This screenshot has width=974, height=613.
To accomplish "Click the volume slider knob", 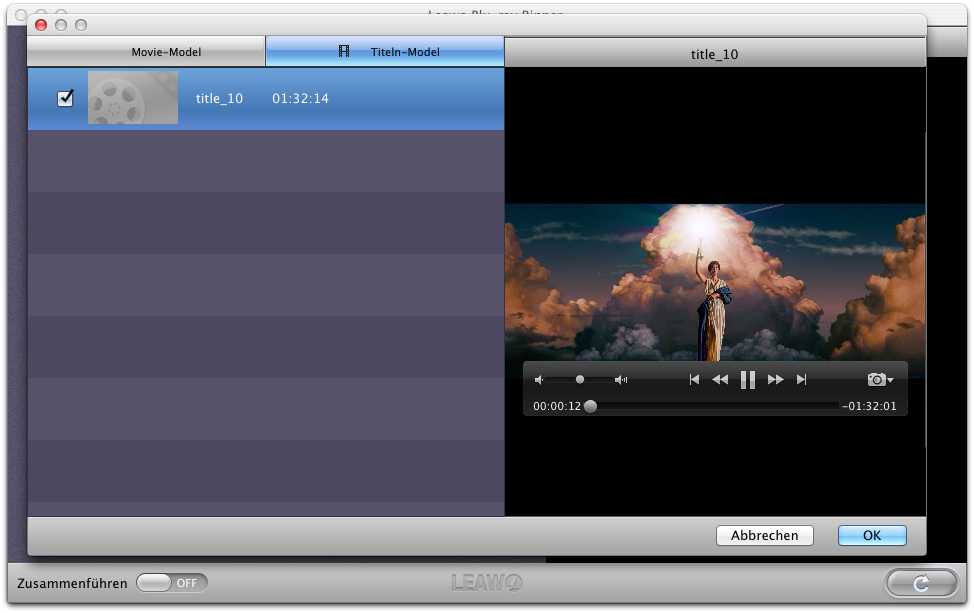I will click(x=580, y=379).
